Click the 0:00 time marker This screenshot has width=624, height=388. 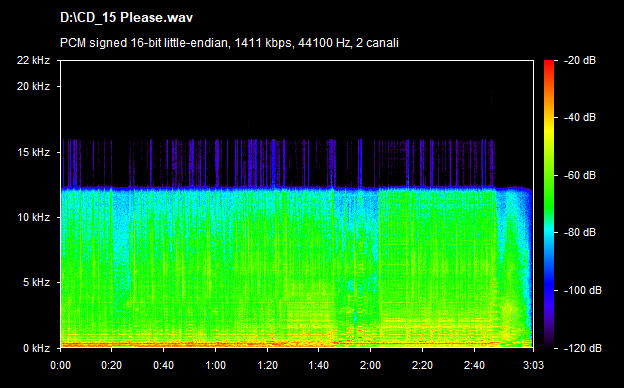click(60, 365)
